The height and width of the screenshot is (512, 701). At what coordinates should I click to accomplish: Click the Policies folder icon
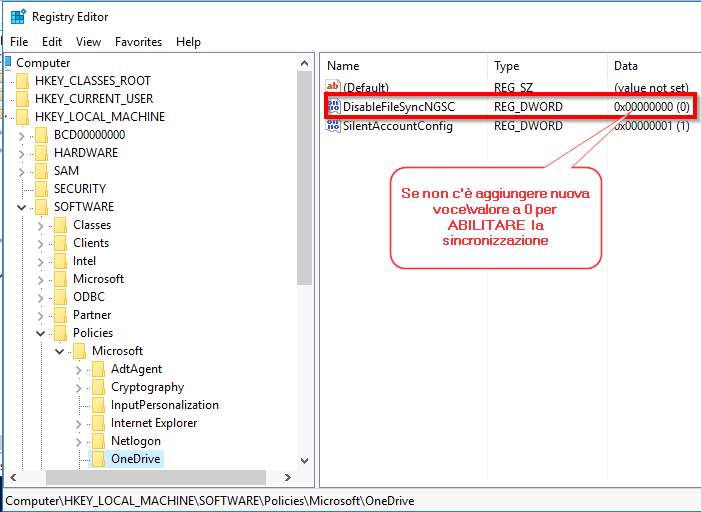point(60,333)
